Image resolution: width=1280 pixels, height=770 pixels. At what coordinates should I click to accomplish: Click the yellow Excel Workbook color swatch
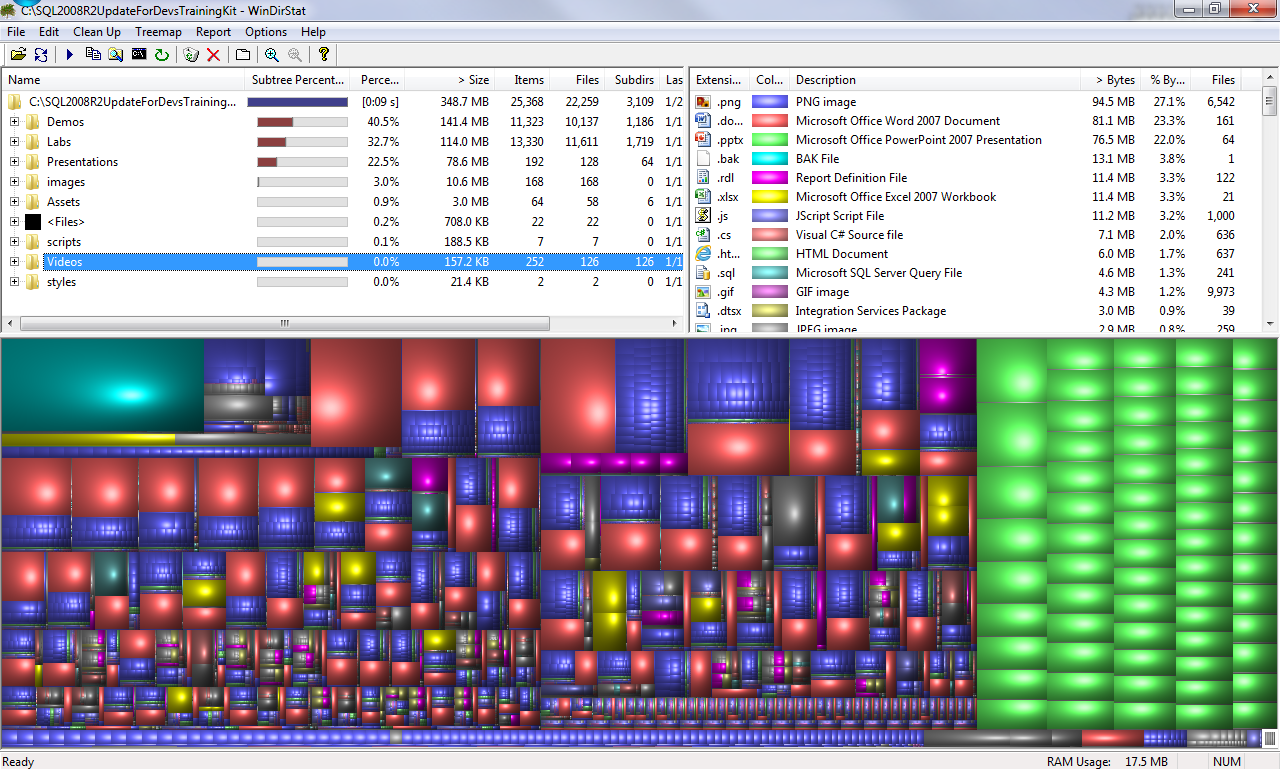click(770, 197)
